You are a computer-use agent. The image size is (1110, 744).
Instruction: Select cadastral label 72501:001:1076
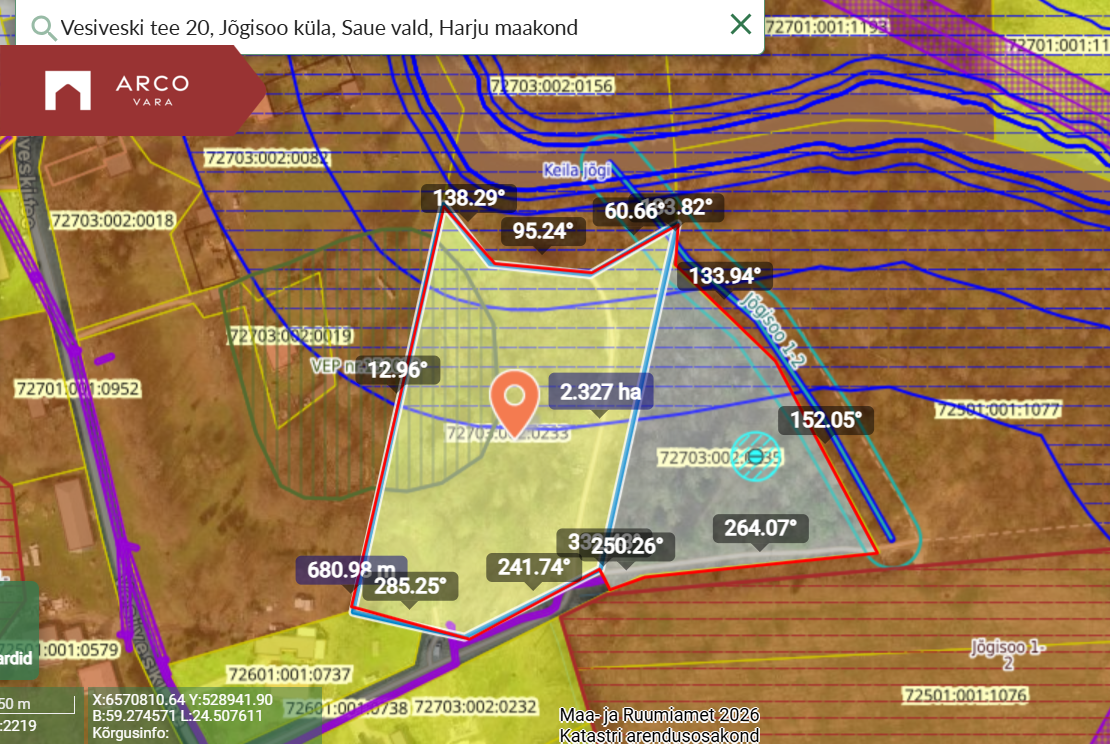tap(965, 695)
